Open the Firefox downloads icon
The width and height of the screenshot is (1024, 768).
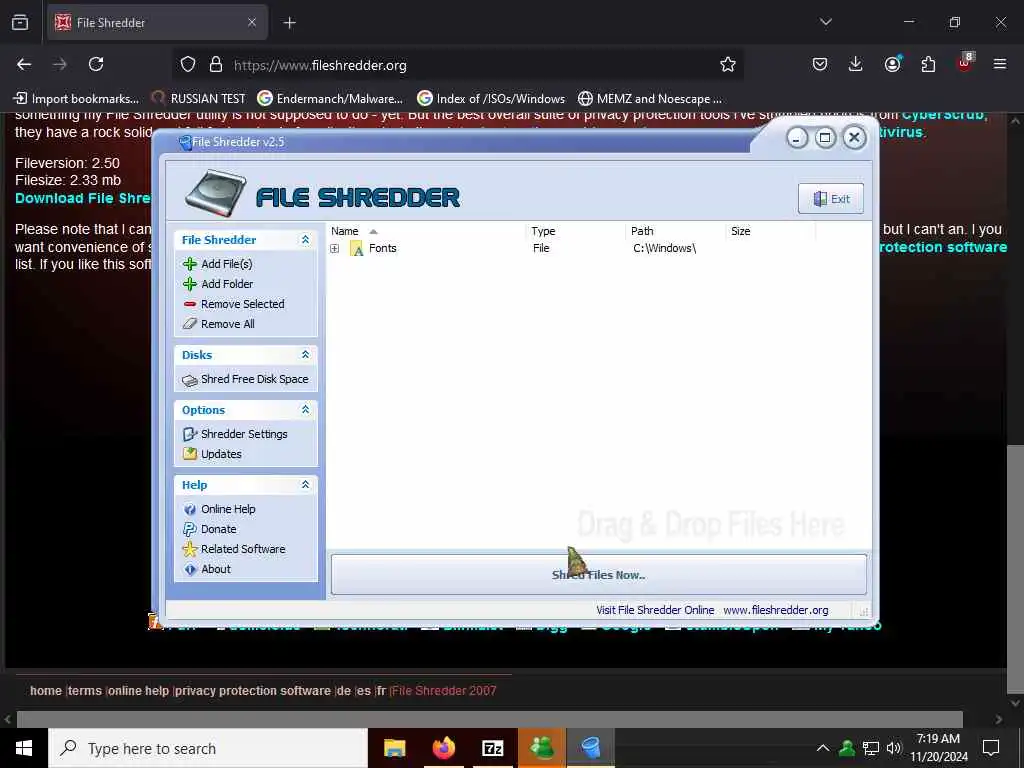point(856,64)
